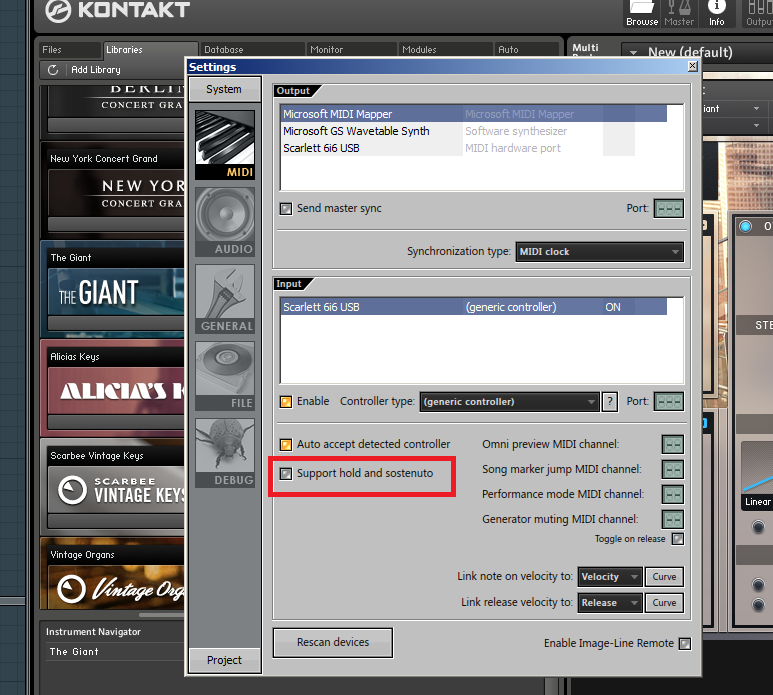773x695 pixels.
Task: Open Synchronization type MIDI clock dropdown
Action: point(599,252)
